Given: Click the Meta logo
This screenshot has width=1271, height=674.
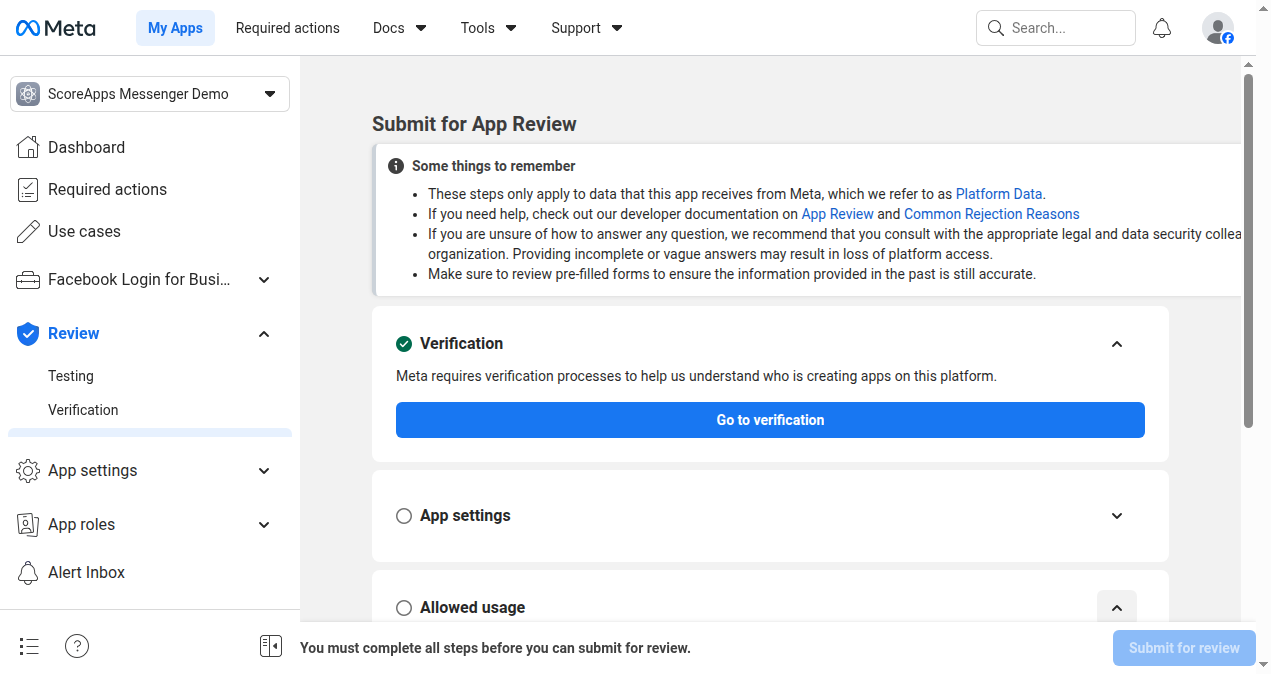Looking at the screenshot, I should 56,28.
